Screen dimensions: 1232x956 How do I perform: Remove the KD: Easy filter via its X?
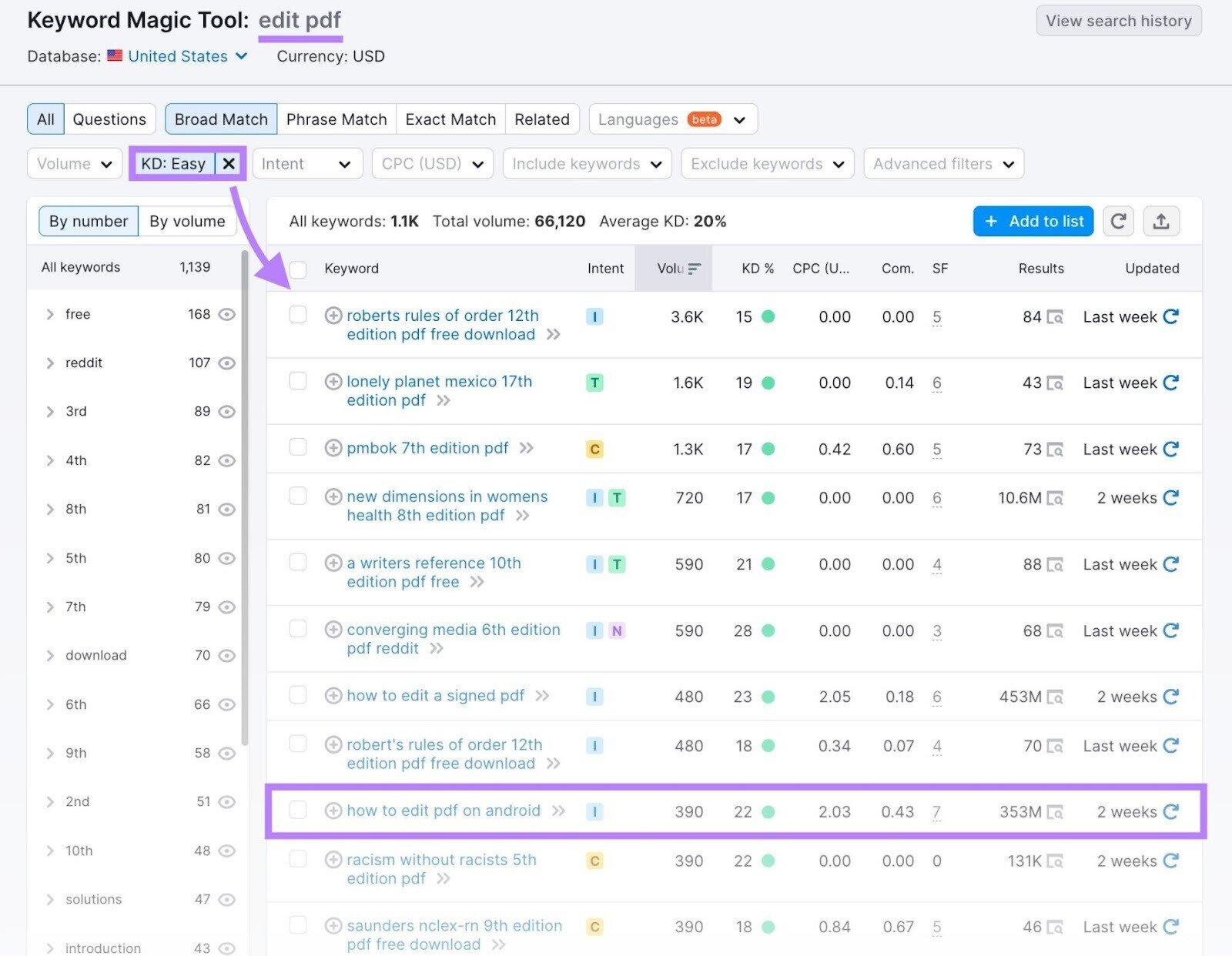[229, 163]
